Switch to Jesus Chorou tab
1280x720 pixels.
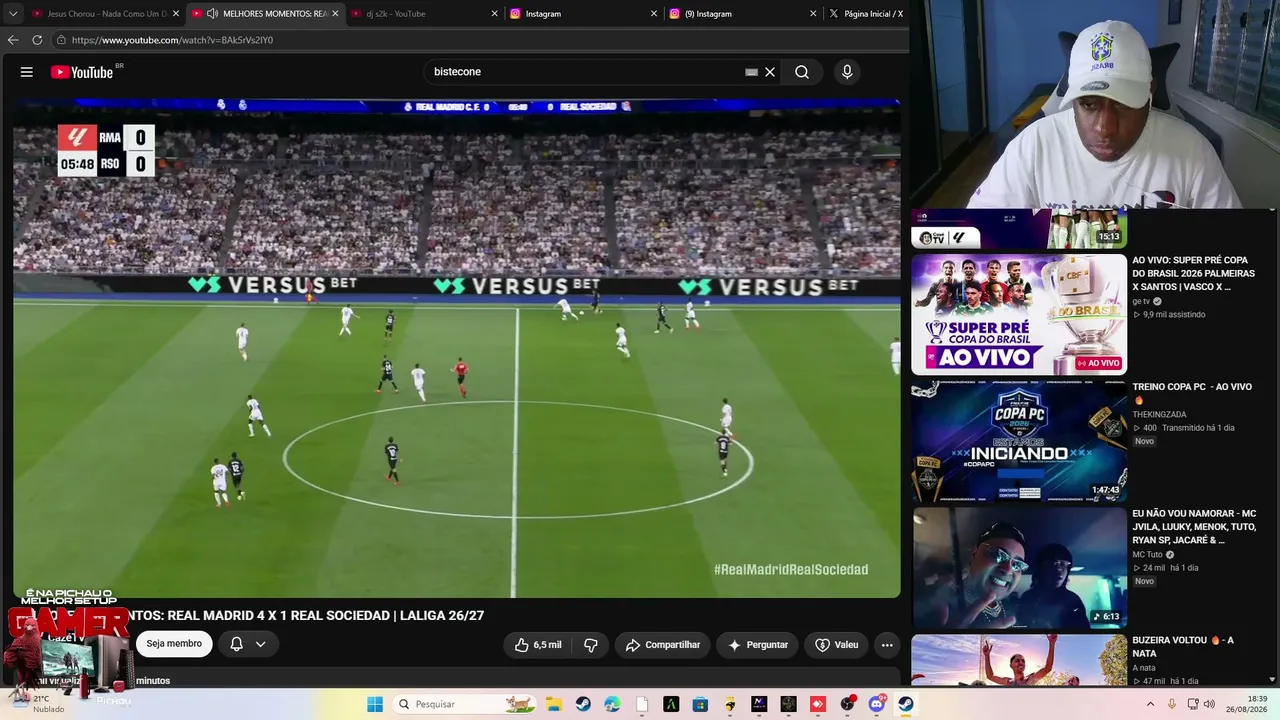click(106, 14)
